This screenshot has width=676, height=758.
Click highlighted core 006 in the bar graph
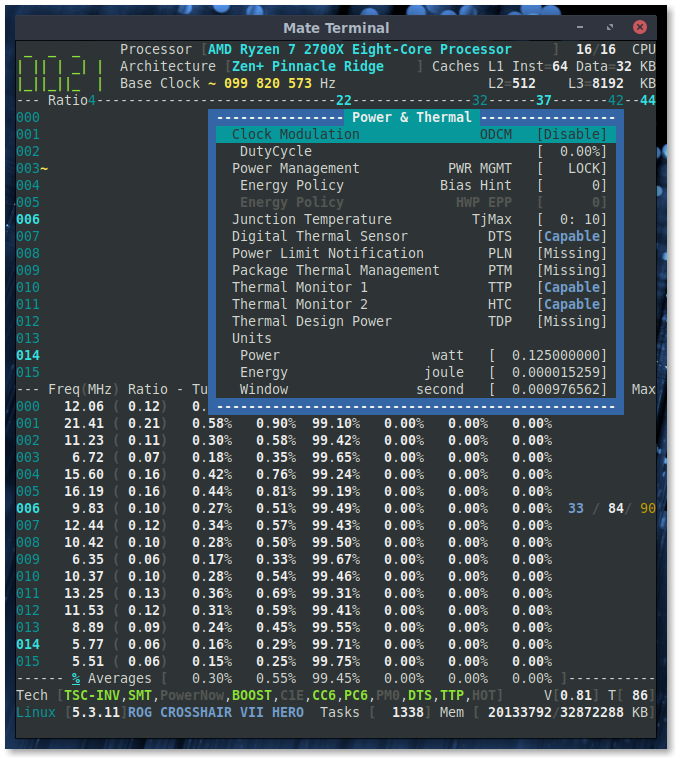pyautogui.click(x=28, y=219)
